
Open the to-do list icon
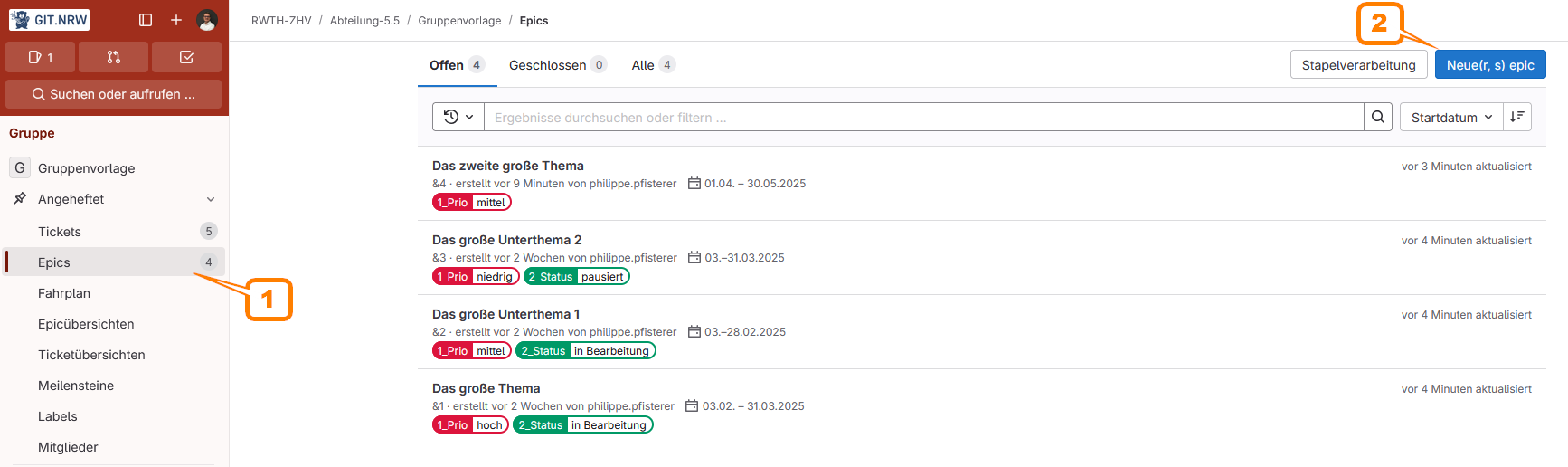[x=186, y=57]
